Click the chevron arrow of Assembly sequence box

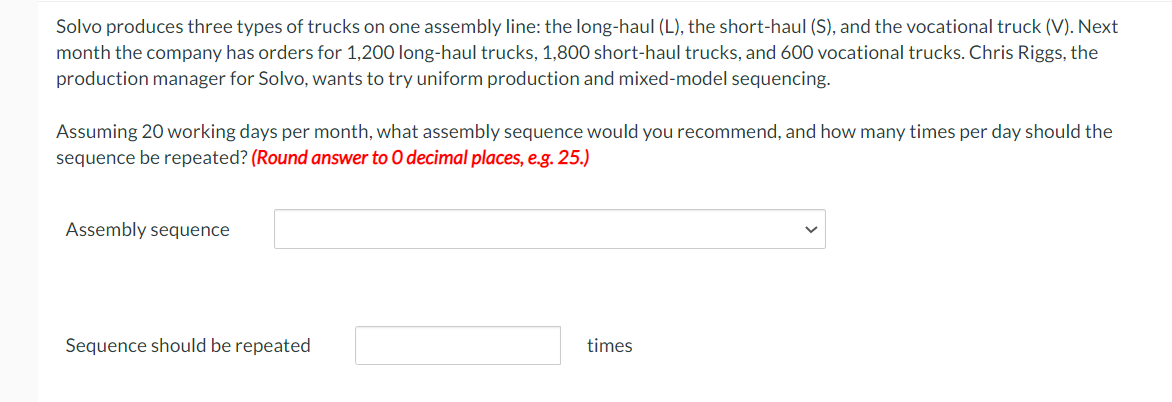click(811, 230)
